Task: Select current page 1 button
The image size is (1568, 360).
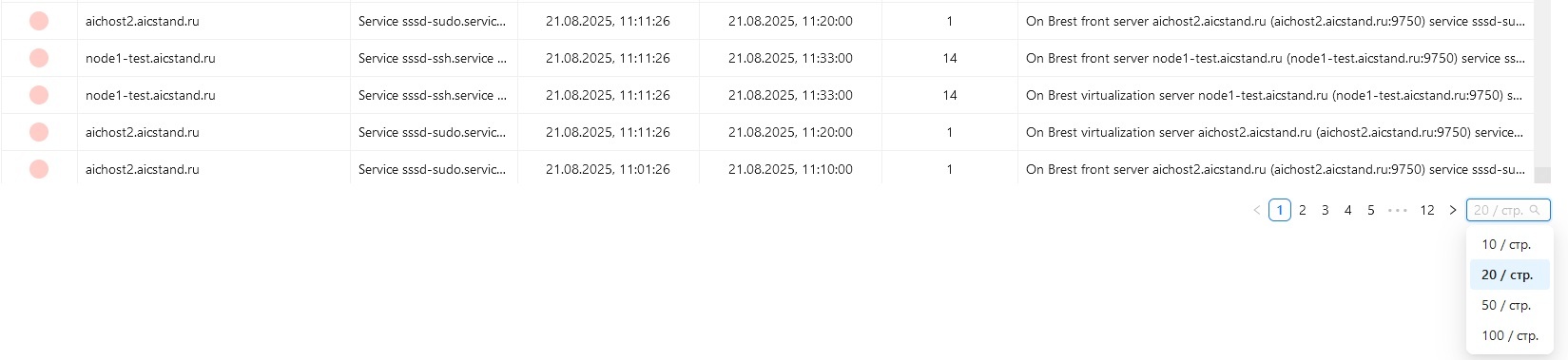Action: point(1280,210)
